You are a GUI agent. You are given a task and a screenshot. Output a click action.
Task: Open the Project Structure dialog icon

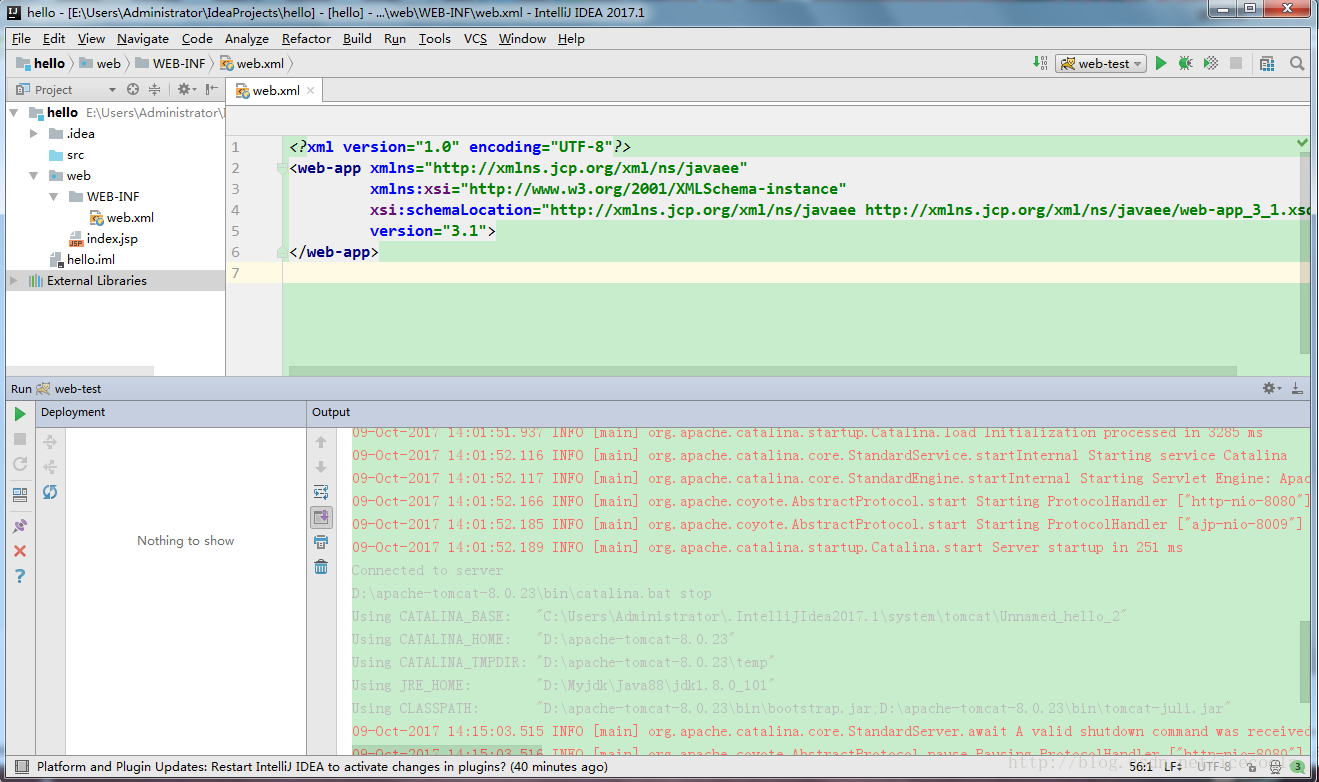click(x=1267, y=63)
